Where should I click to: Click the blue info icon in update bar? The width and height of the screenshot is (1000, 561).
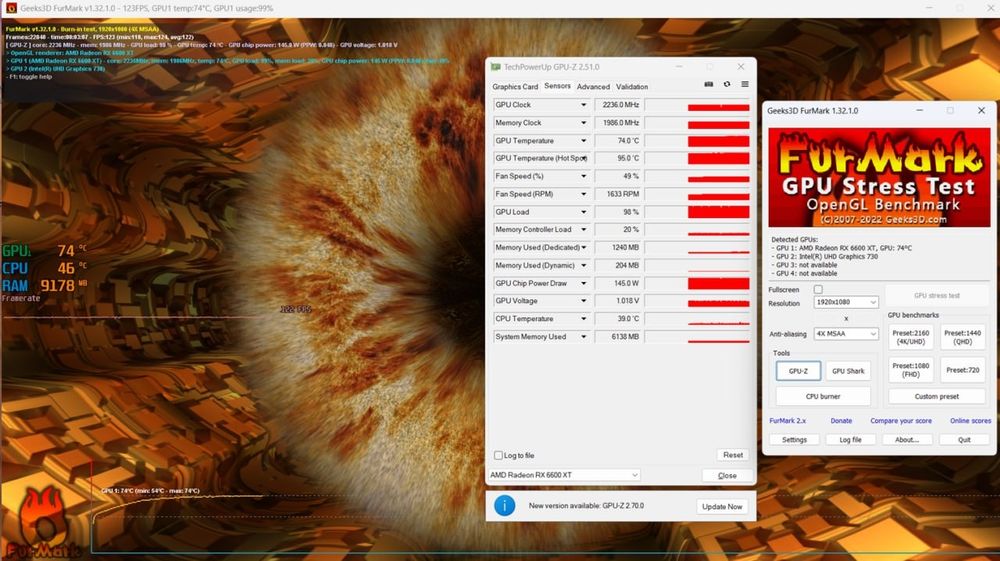click(x=504, y=506)
